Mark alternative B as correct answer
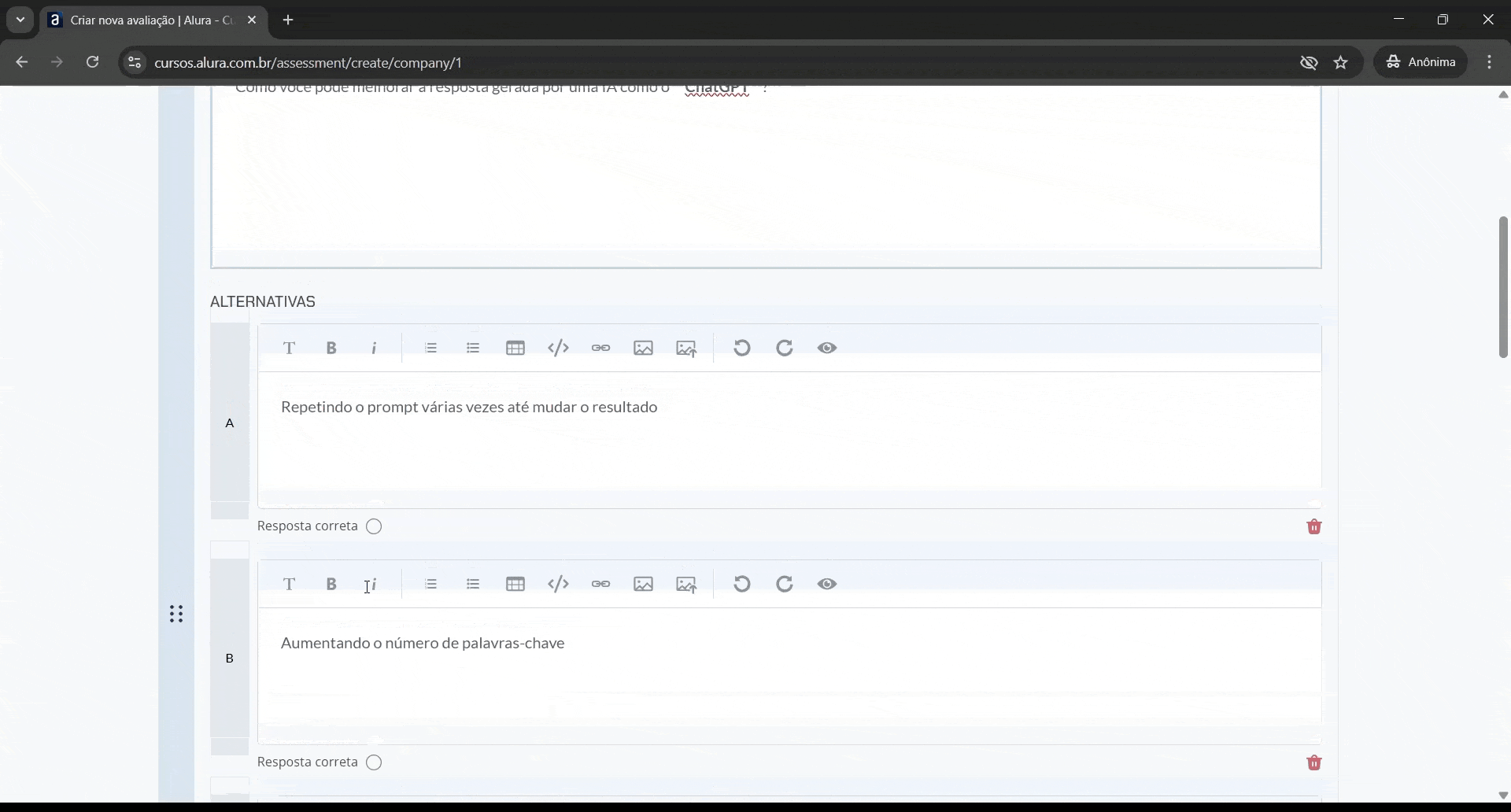The width and height of the screenshot is (1511, 812). 375,762
